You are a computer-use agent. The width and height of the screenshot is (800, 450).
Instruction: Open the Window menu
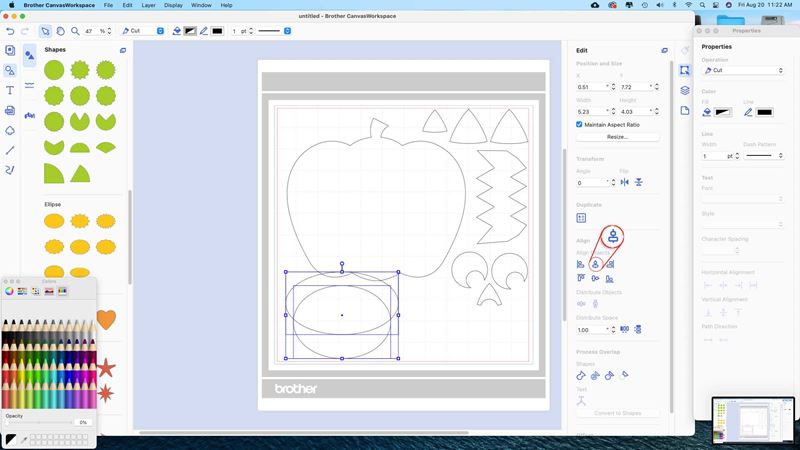click(201, 5)
